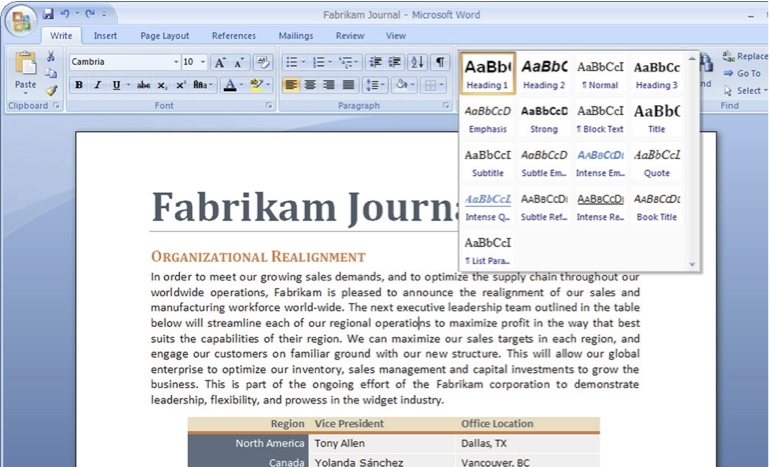
Task: Apply the text highlight color
Action: click(256, 85)
